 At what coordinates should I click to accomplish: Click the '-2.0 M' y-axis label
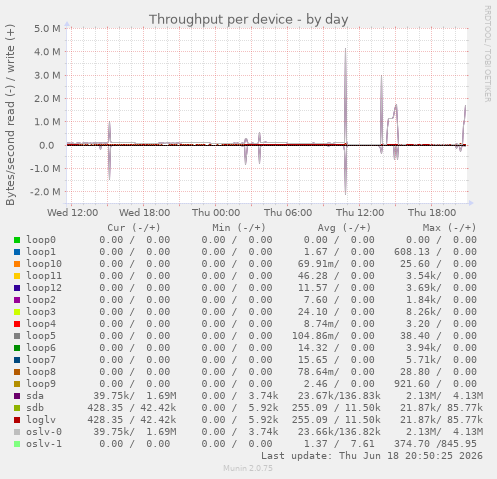pos(45,192)
